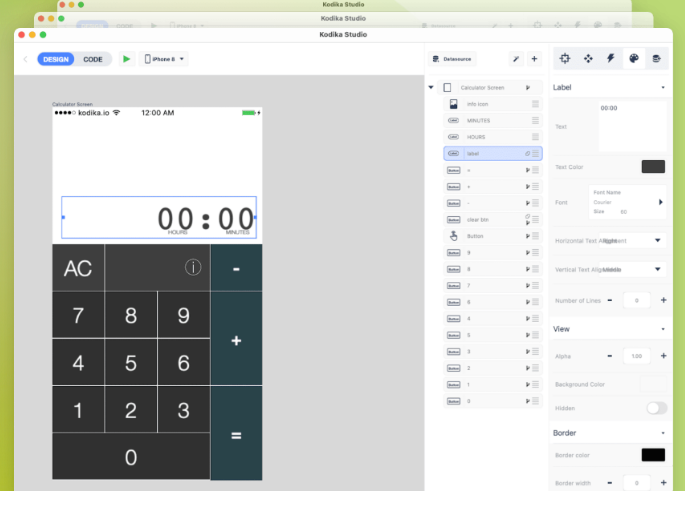Click the info icon on the calculator canvas
This screenshot has width=685, height=512.
(193, 267)
